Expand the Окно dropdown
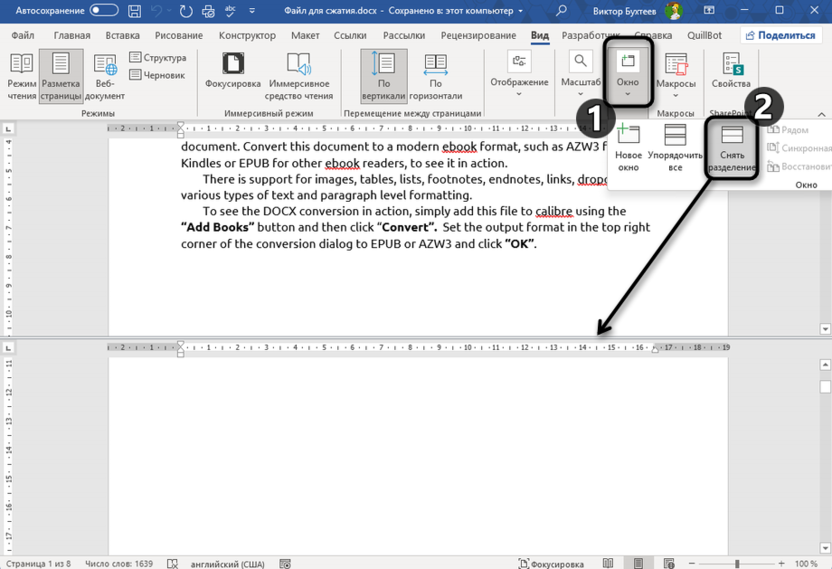 tap(627, 74)
